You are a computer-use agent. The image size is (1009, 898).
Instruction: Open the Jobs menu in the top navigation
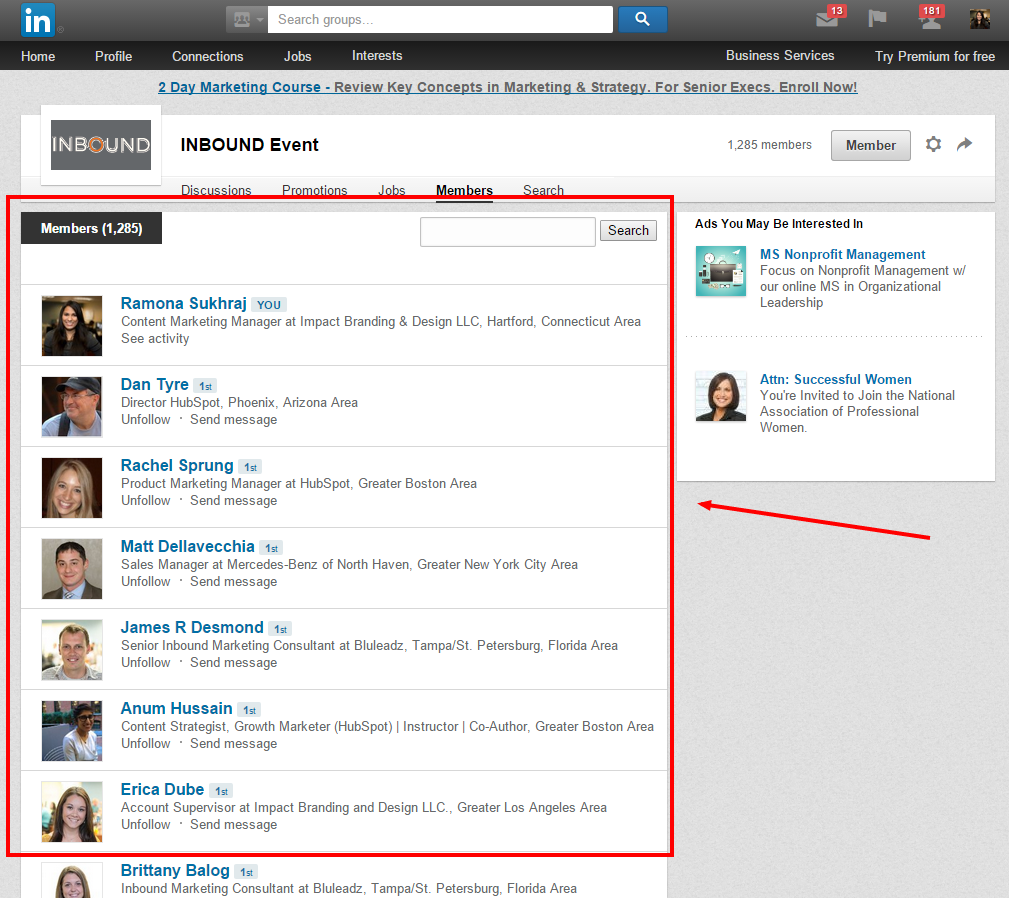(x=297, y=56)
